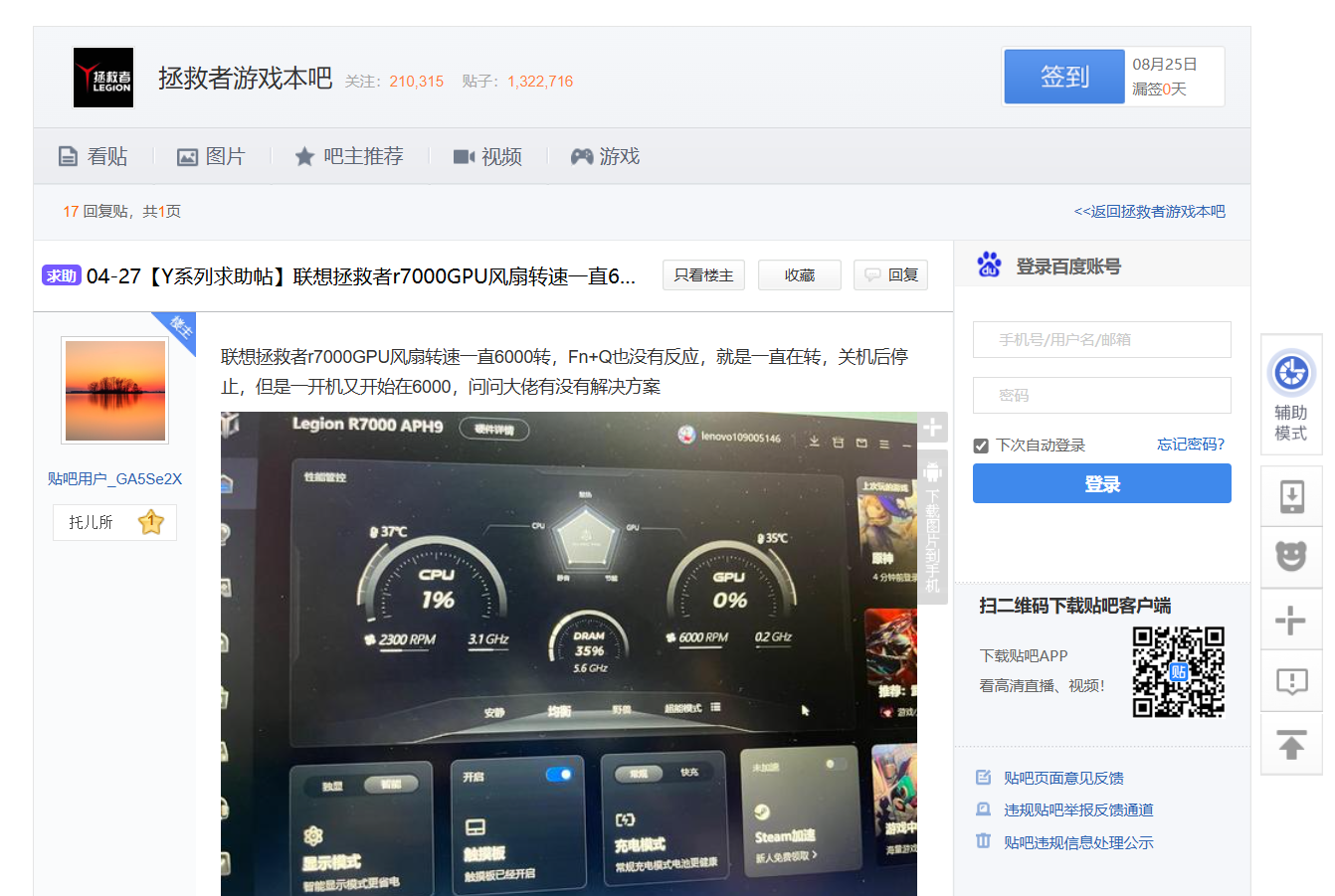Click 扫二维码下载贴吧客户端 heading
This screenshot has height=896, width=1335.
coord(1075,606)
